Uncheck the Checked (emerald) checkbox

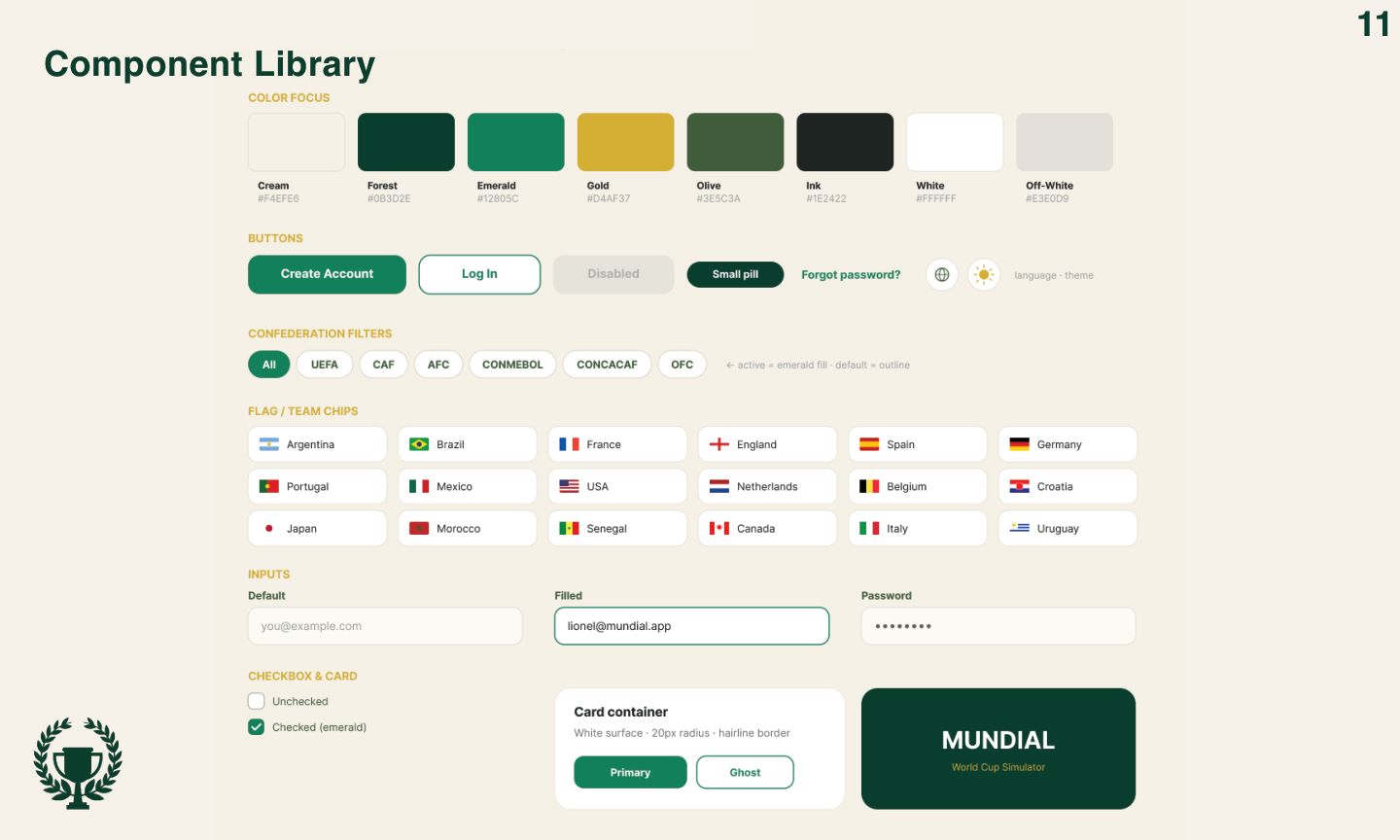pos(257,727)
